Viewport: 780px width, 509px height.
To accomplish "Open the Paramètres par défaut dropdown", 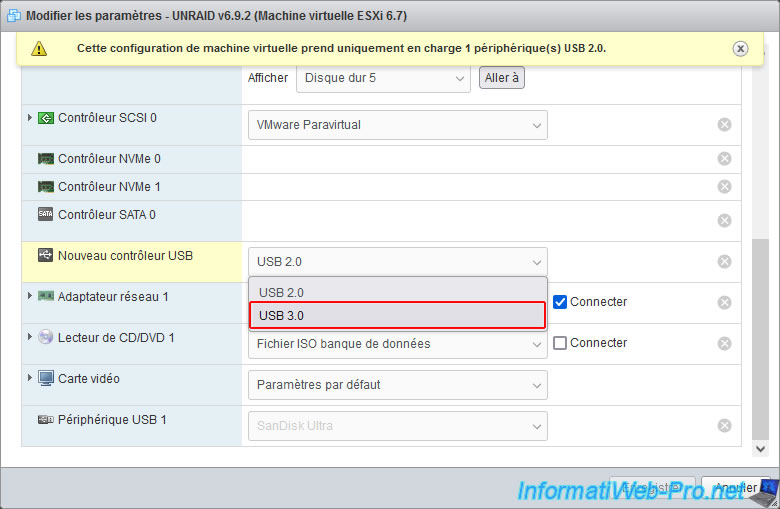I will pyautogui.click(x=397, y=385).
